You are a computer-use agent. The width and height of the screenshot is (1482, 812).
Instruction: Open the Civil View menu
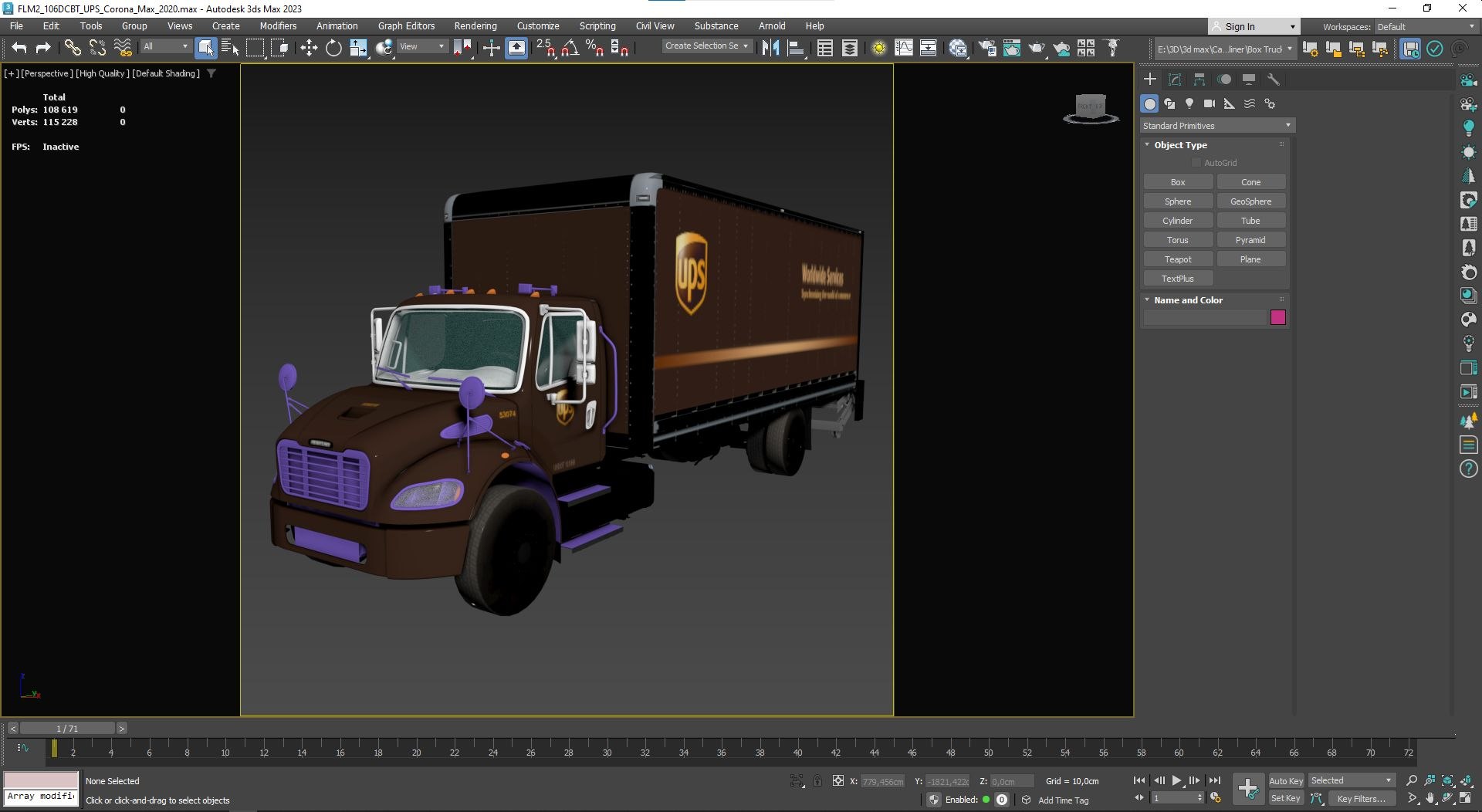(x=655, y=25)
